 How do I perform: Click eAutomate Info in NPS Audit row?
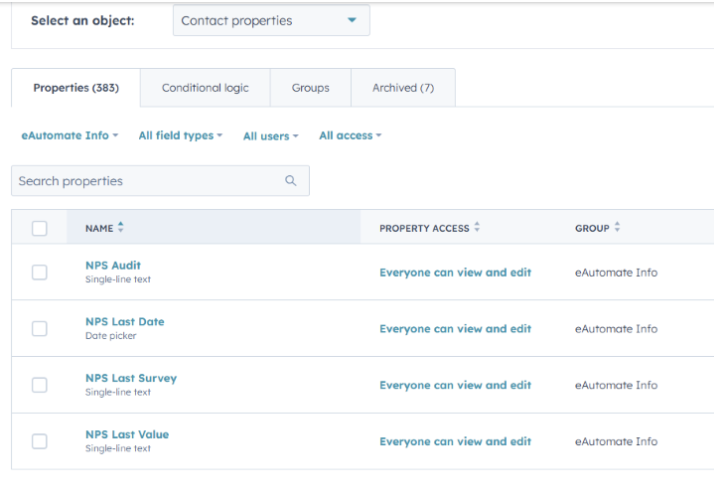(616, 272)
